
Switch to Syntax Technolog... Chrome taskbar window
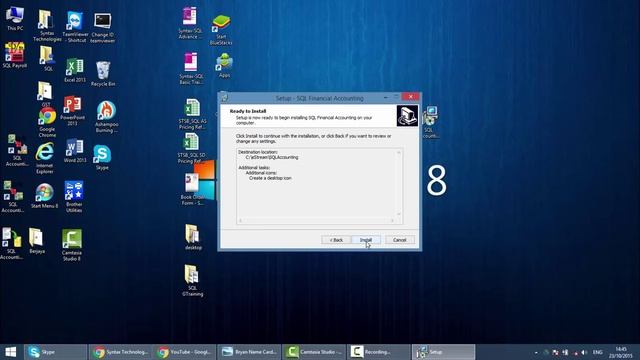tap(120, 352)
